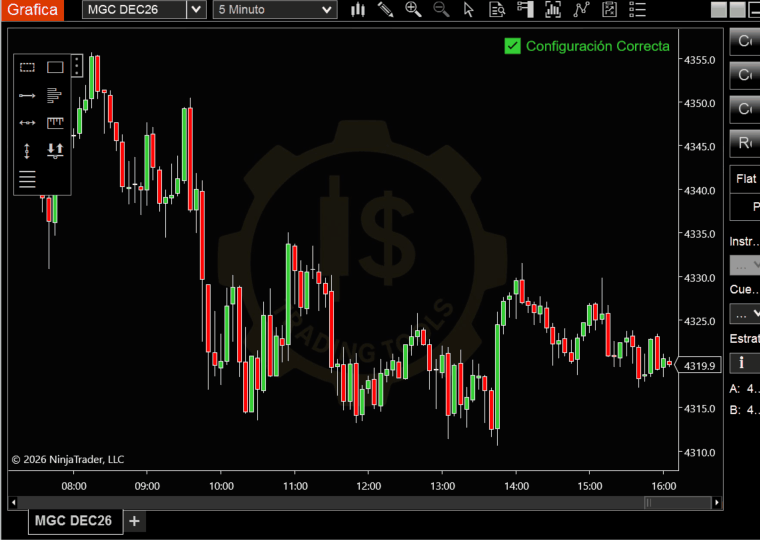The height and width of the screenshot is (540, 760).
Task: Open the disabled Instrumento dropdown
Action: click(x=745, y=266)
